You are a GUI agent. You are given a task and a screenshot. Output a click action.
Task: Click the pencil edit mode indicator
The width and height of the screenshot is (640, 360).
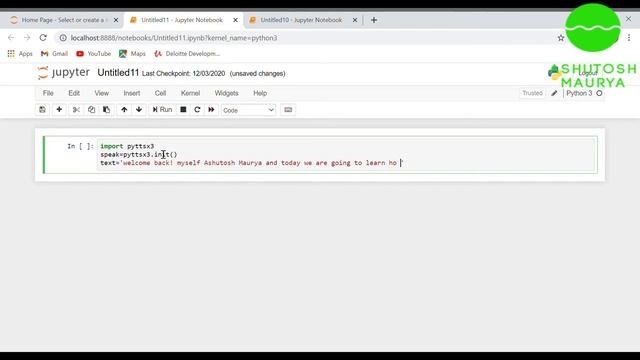tap(554, 93)
